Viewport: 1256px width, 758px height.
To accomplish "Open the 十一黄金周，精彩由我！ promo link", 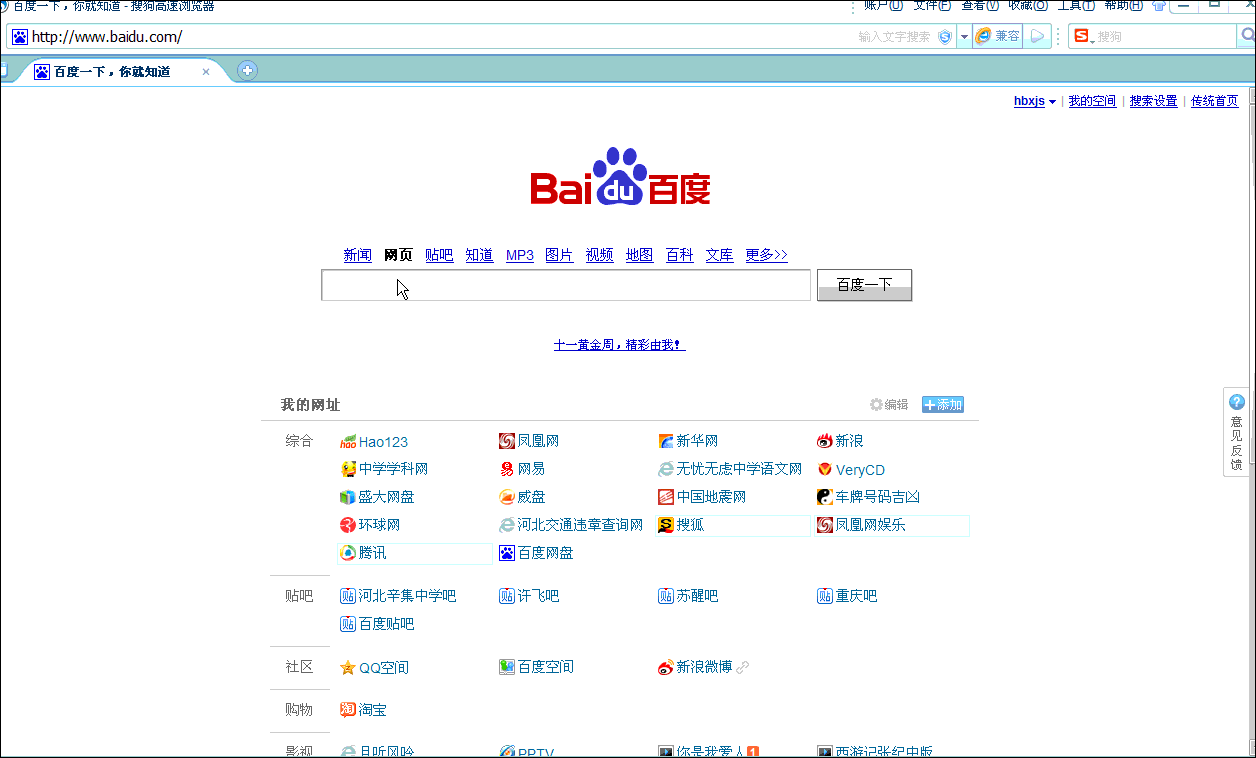I will (x=620, y=345).
